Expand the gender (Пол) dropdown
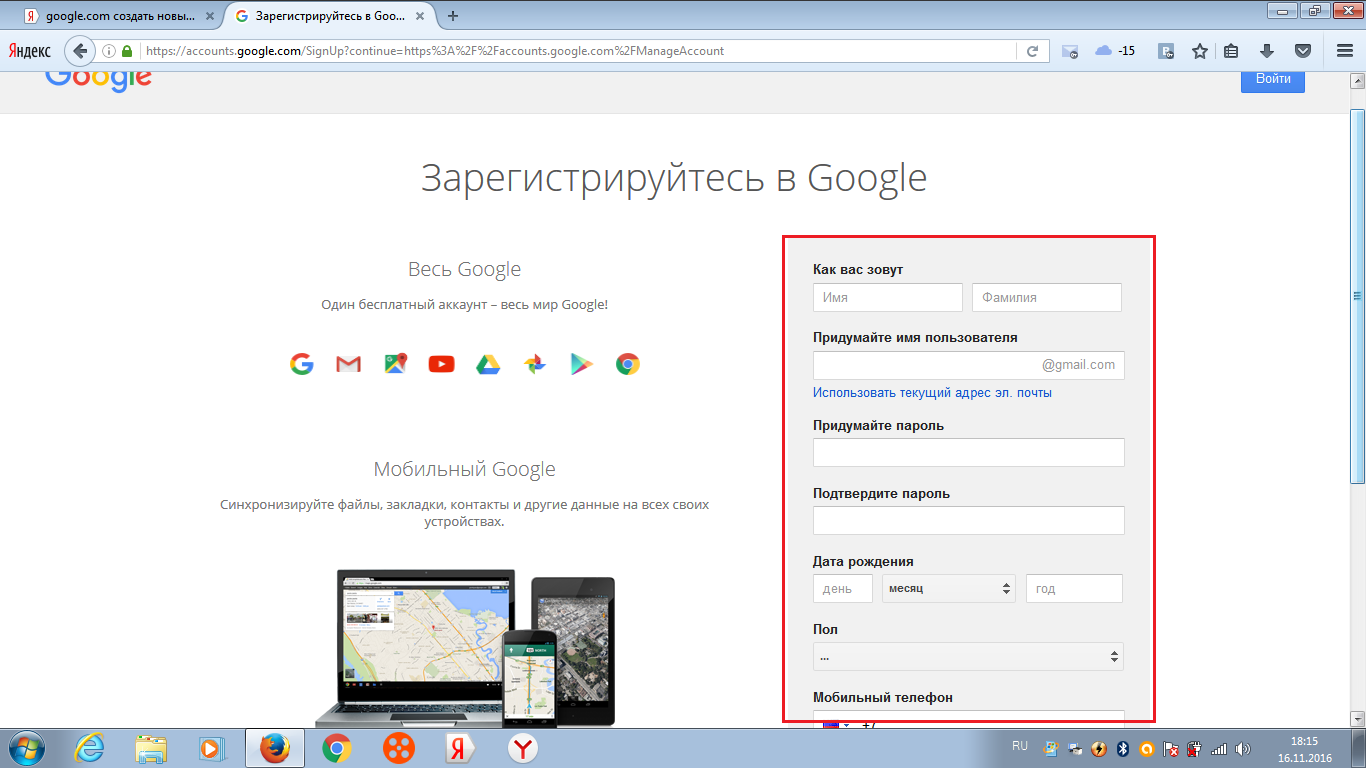Viewport: 1366px width, 768px height. click(x=968, y=656)
